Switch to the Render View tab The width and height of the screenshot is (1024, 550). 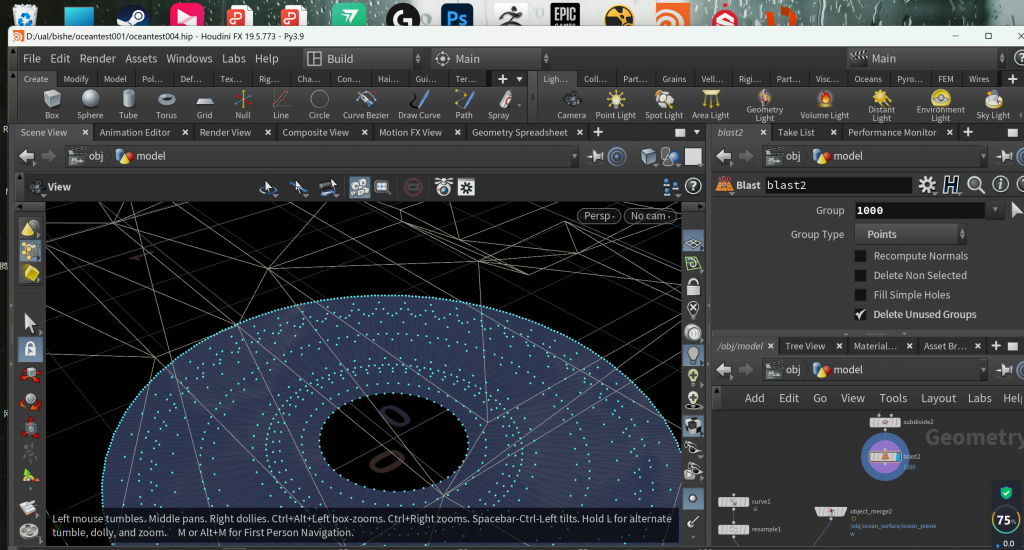(225, 132)
